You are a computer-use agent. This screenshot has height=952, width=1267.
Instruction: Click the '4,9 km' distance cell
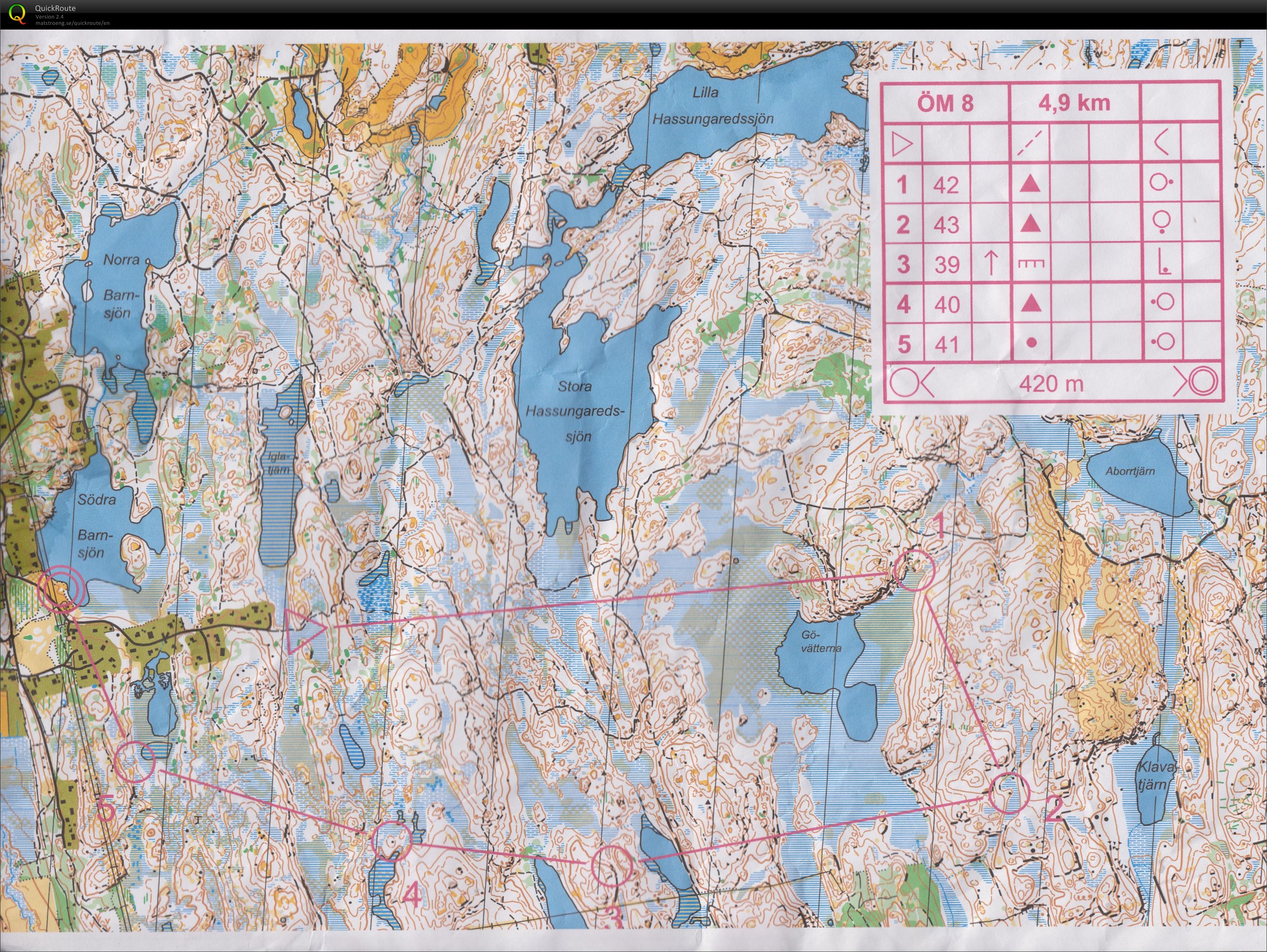[x=1075, y=103]
